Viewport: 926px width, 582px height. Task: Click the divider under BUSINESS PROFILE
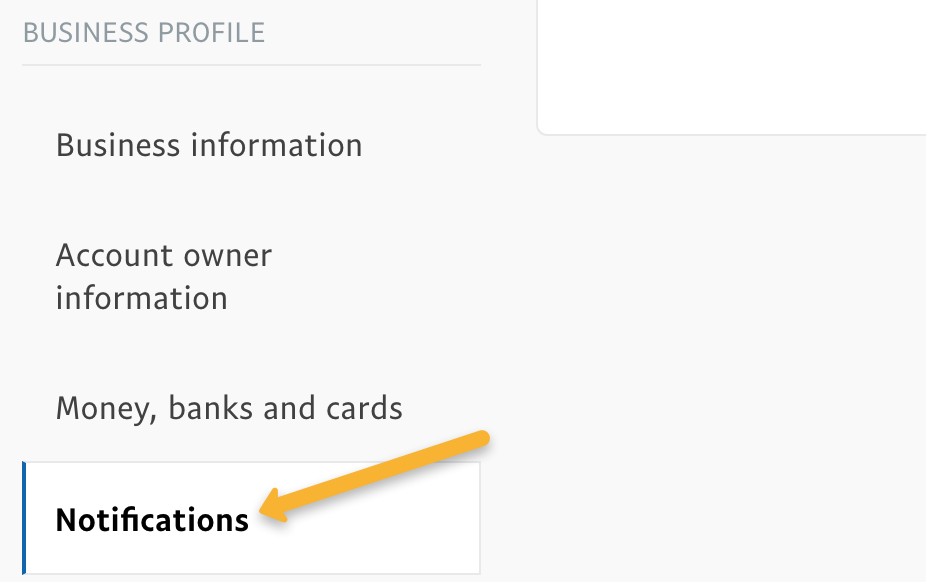[251, 65]
